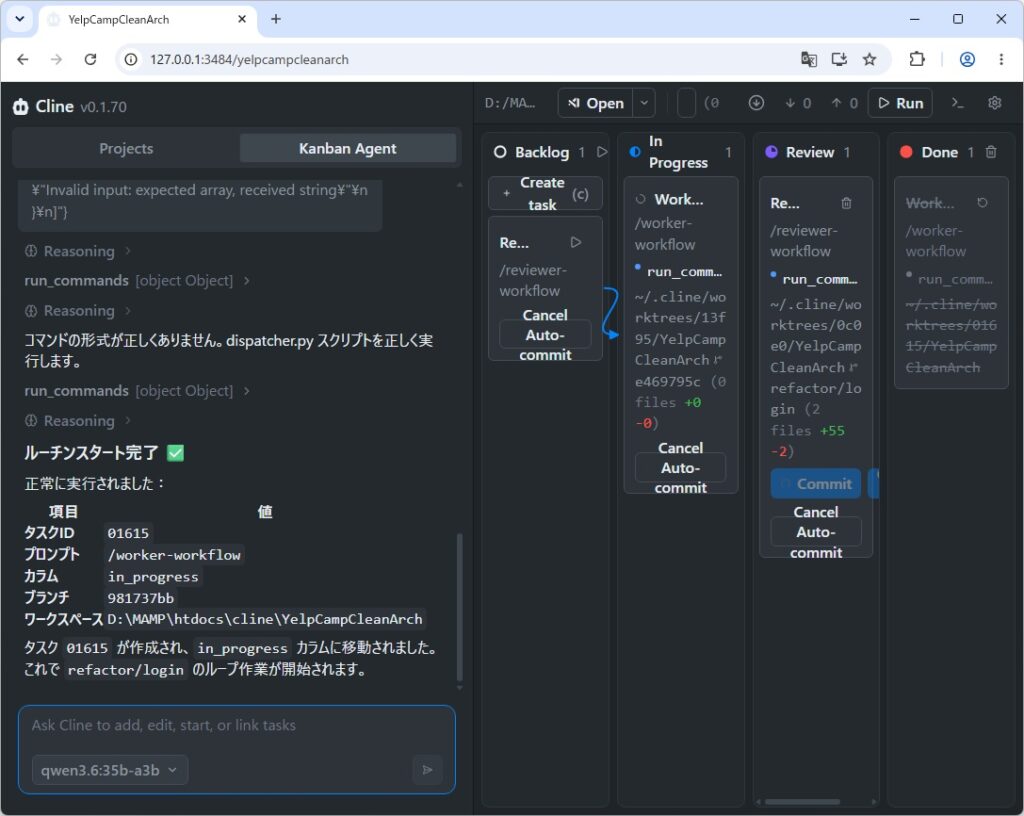1024x816 pixels.
Task: Open the terminal prompt icon
Action: click(957, 103)
